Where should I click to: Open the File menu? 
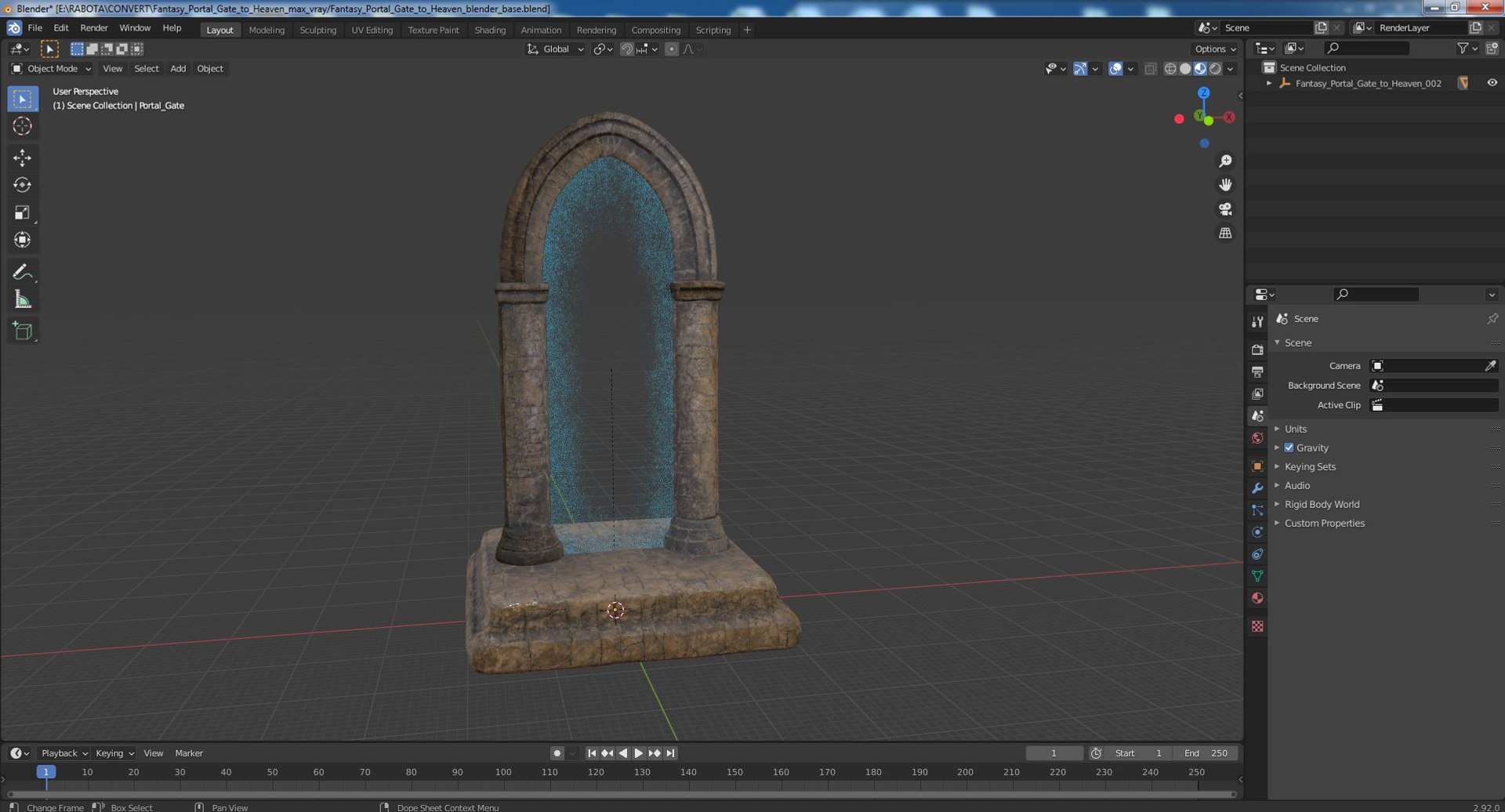click(35, 28)
